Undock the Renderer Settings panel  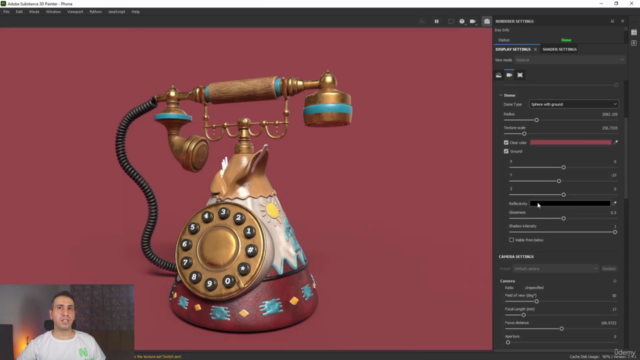point(612,21)
